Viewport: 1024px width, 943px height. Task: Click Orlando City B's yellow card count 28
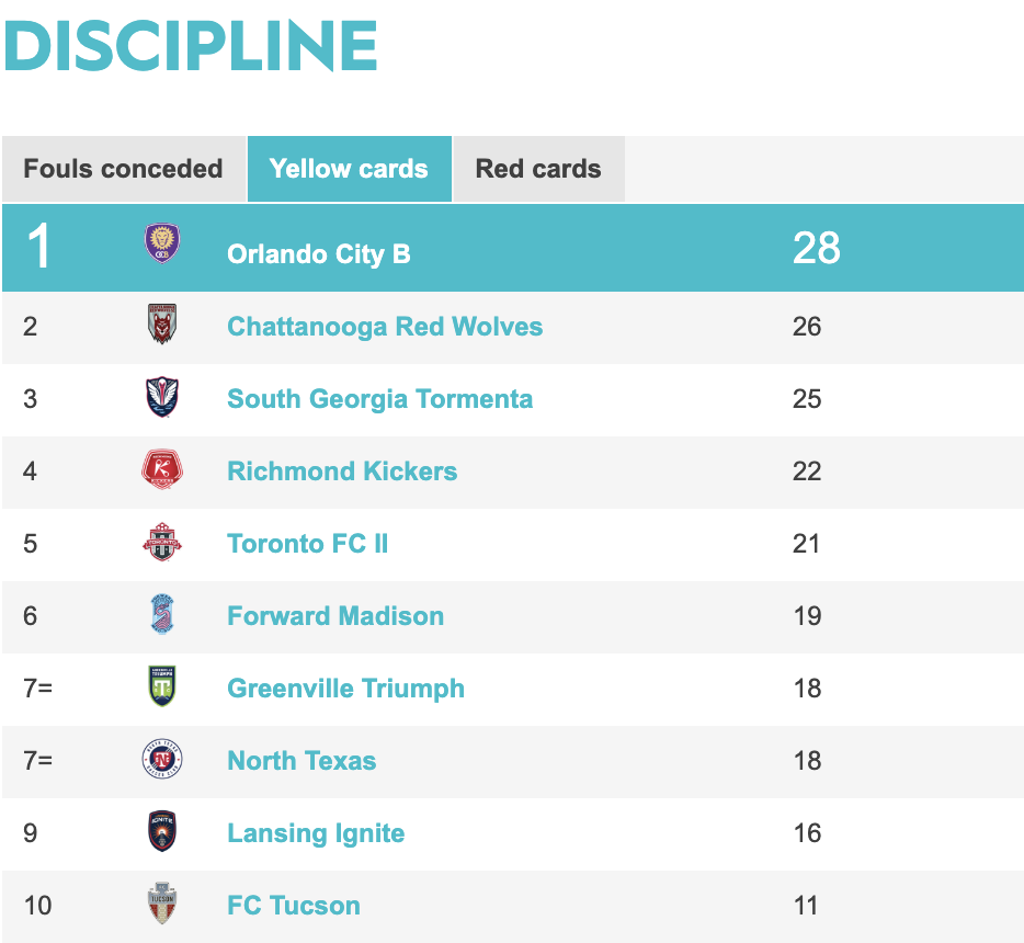(816, 248)
